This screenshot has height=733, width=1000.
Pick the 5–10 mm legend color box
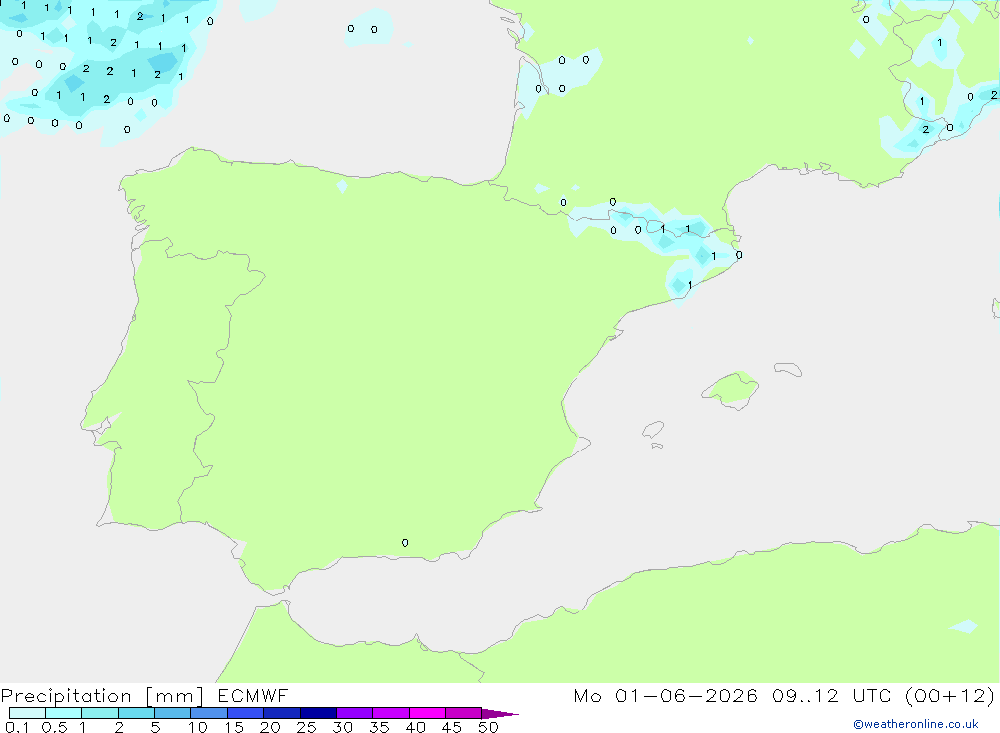coord(173,713)
